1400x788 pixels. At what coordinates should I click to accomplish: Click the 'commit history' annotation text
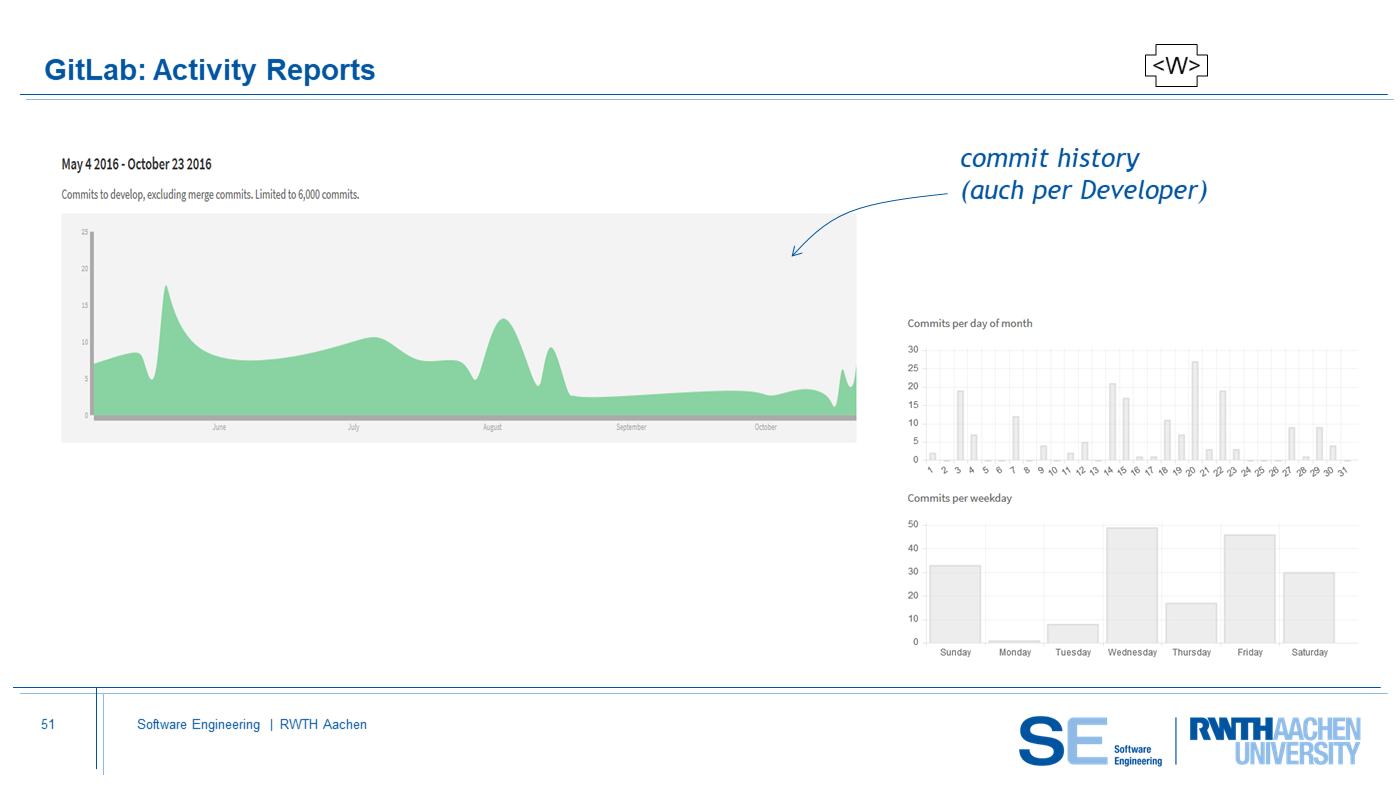tap(1049, 158)
